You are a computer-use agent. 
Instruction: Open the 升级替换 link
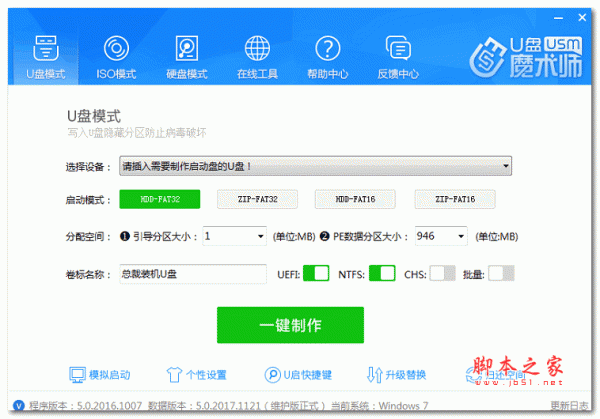click(406, 375)
